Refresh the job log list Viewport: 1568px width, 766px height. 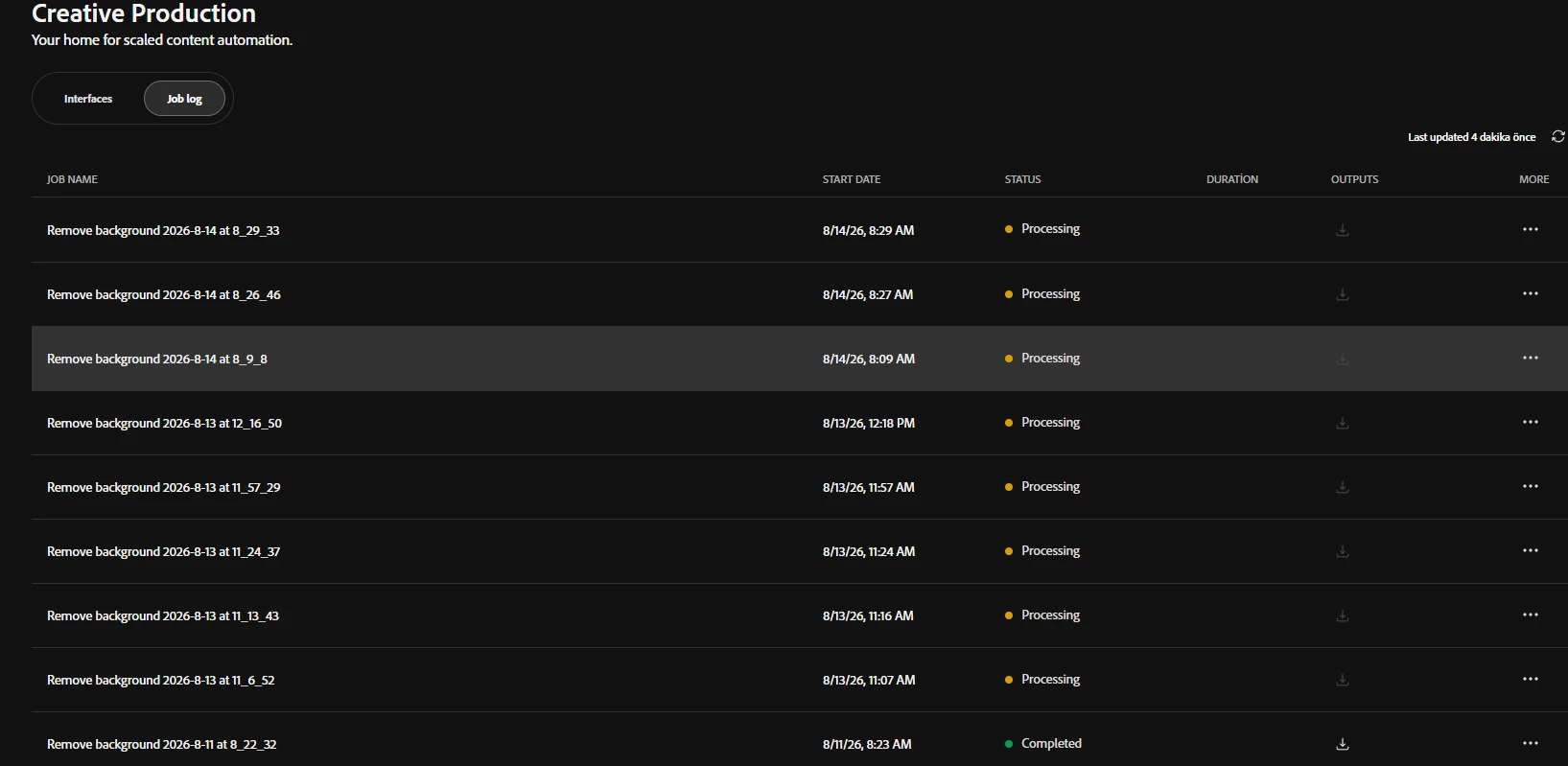[1557, 137]
